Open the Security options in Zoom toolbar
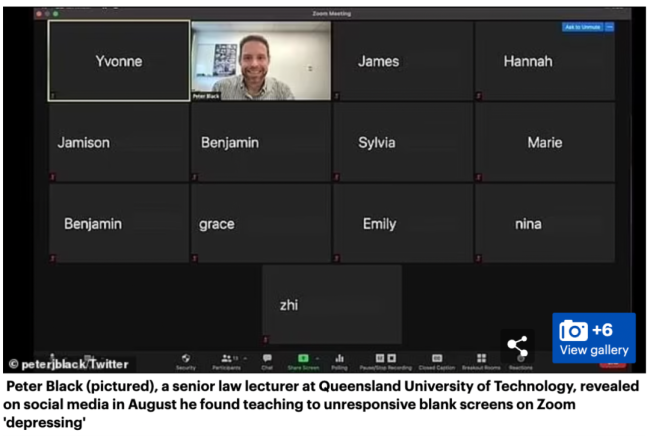Screen dimensions: 650x436 [x=186, y=361]
